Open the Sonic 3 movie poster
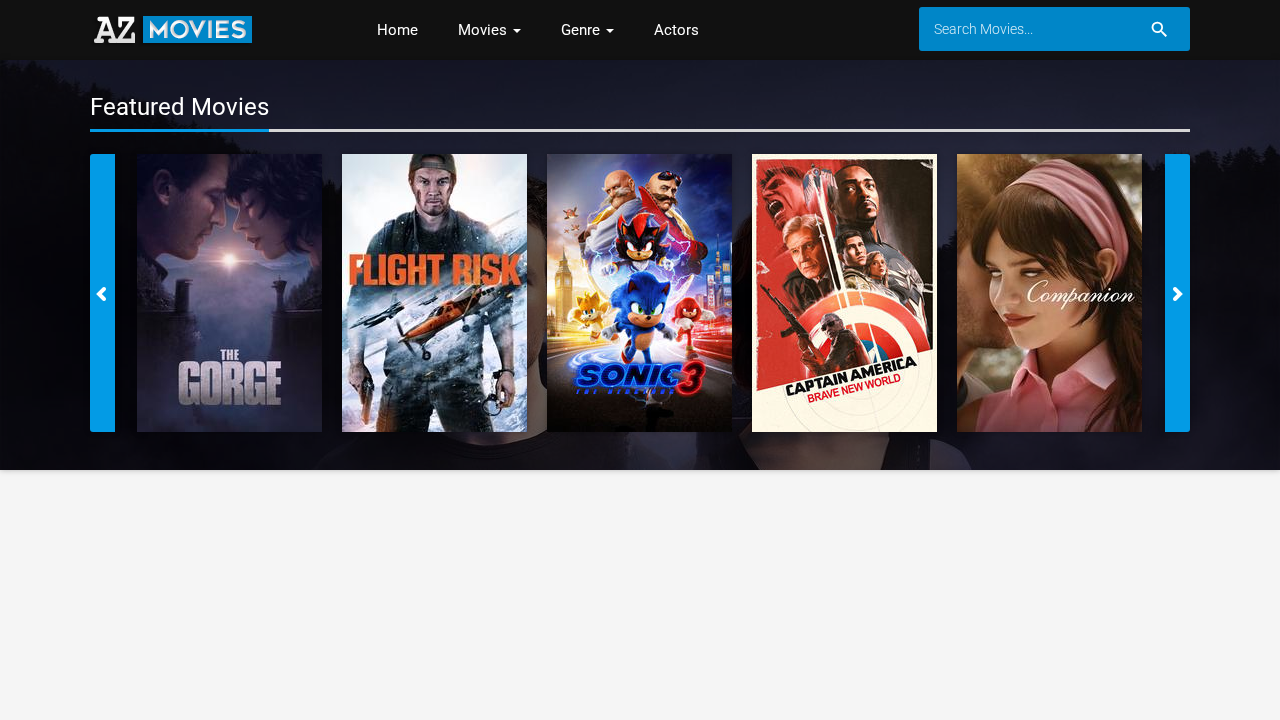 coord(639,293)
